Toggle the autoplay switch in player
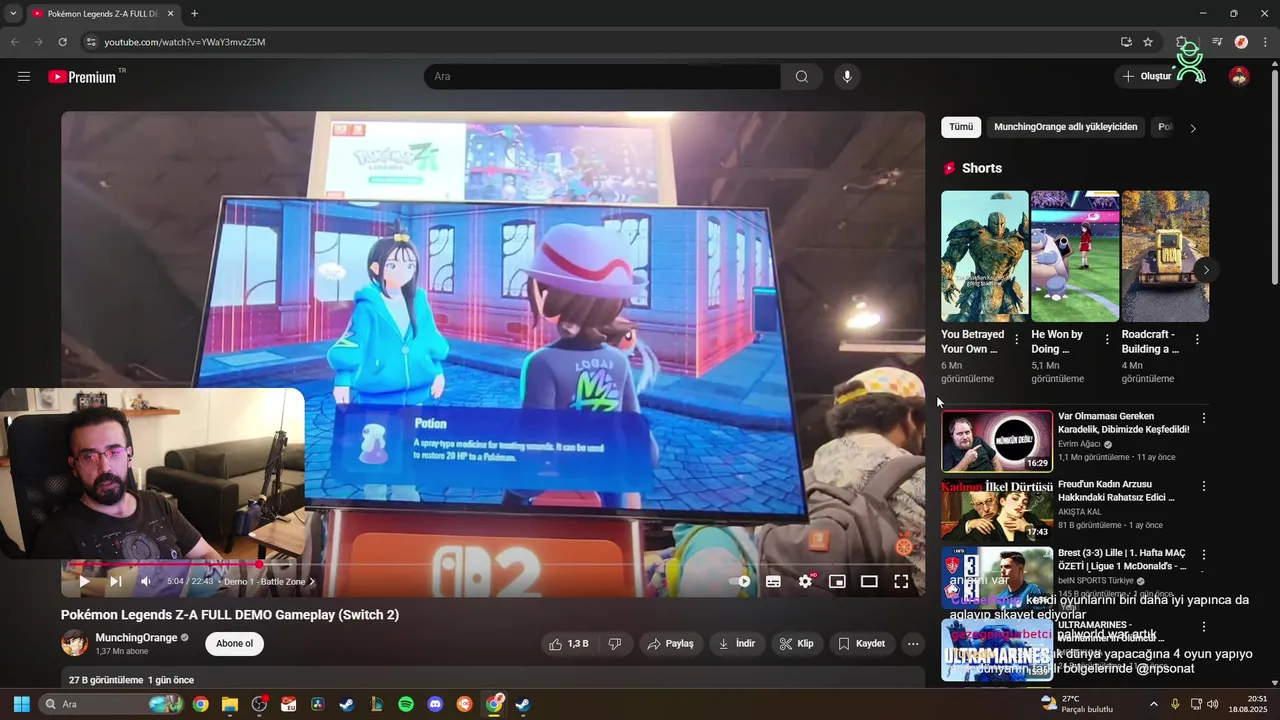Viewport: 1280px width, 720px height. (740, 581)
